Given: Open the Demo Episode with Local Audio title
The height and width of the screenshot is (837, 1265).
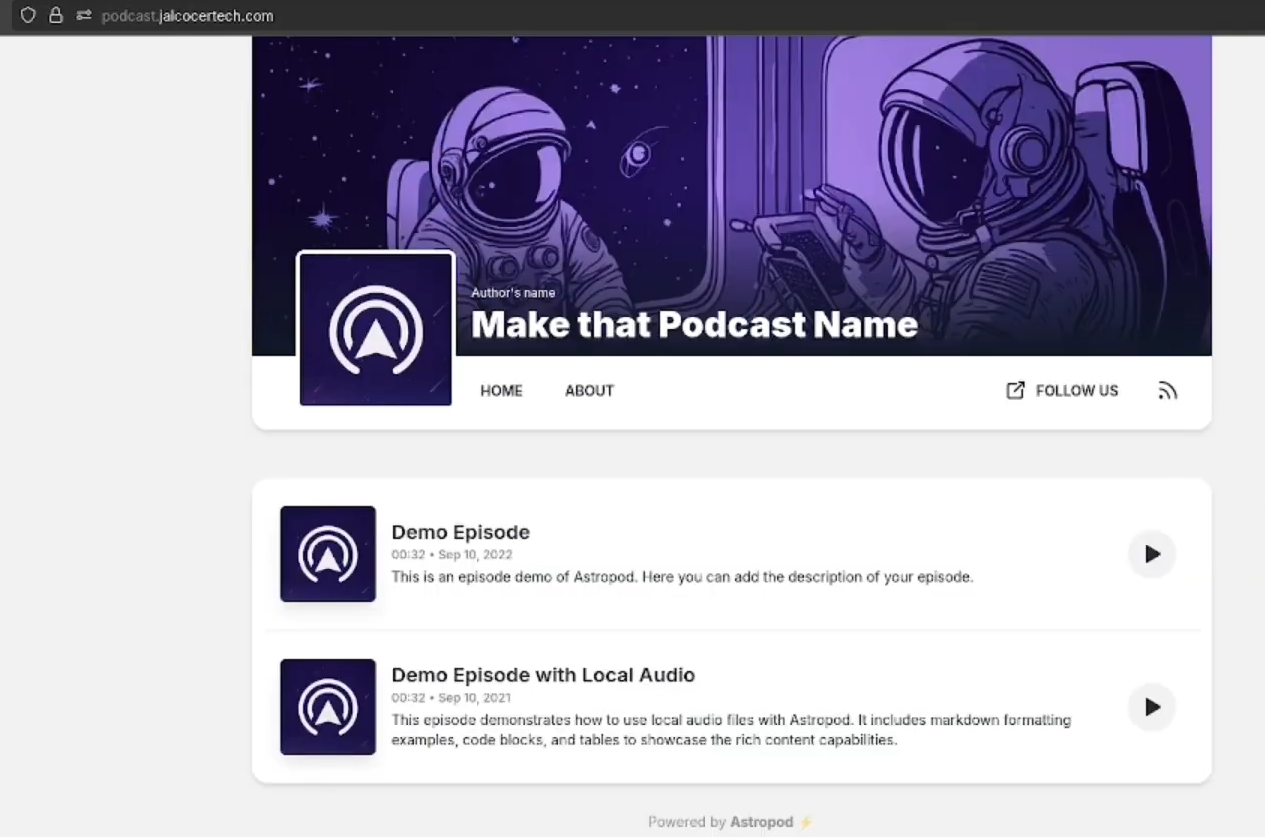Looking at the screenshot, I should (x=543, y=675).
